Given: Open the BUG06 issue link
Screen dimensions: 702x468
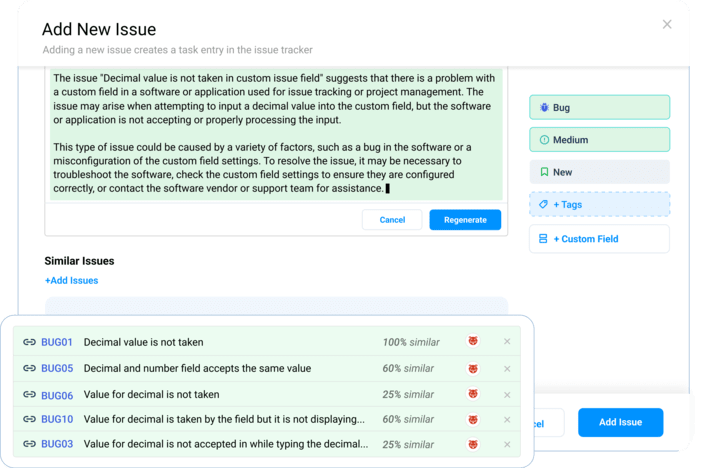Looking at the screenshot, I should tap(57, 395).
